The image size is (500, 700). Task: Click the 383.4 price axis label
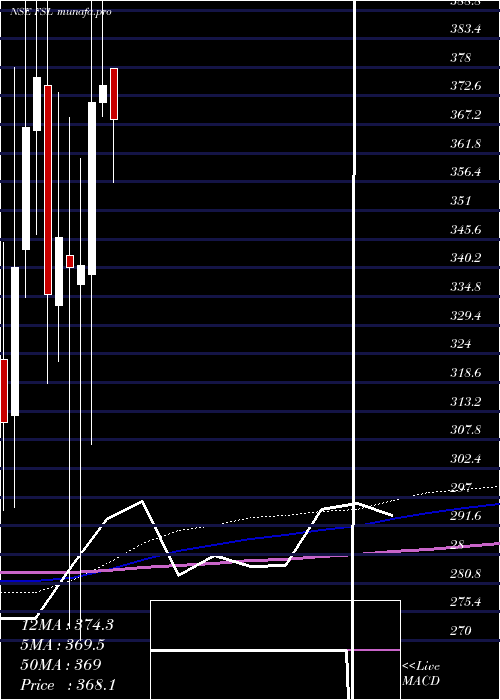pos(466,29)
